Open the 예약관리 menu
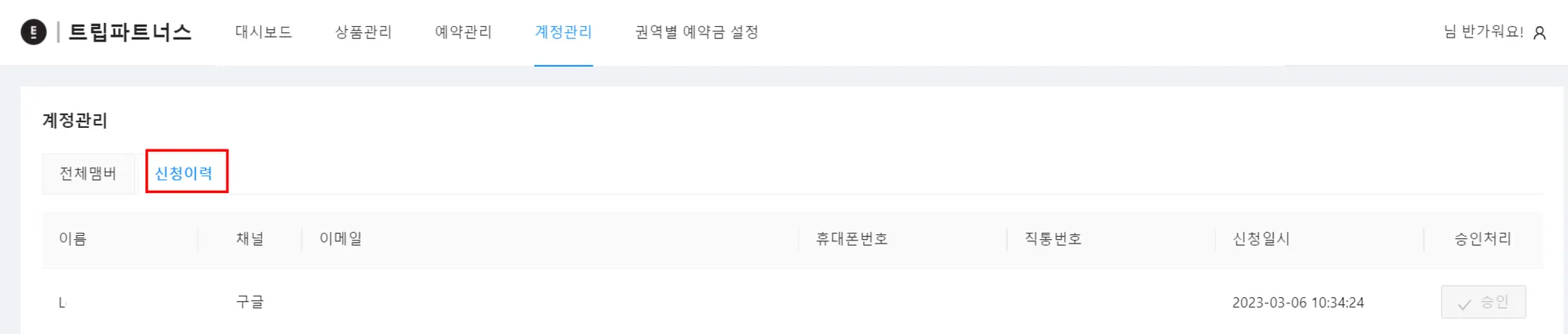This screenshot has height=334, width=1568. click(463, 32)
